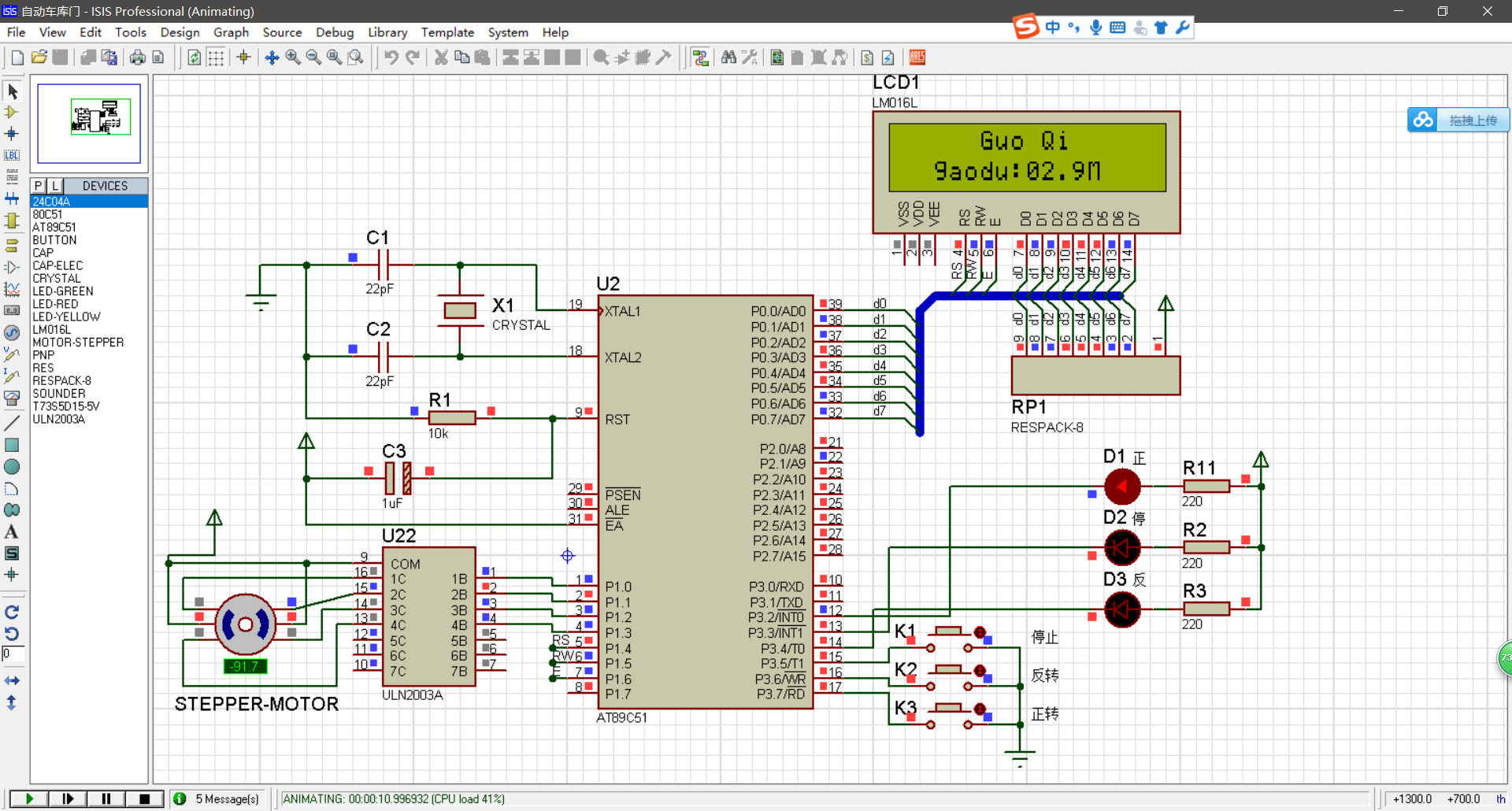
Task: Pause the running simulation
Action: click(106, 798)
